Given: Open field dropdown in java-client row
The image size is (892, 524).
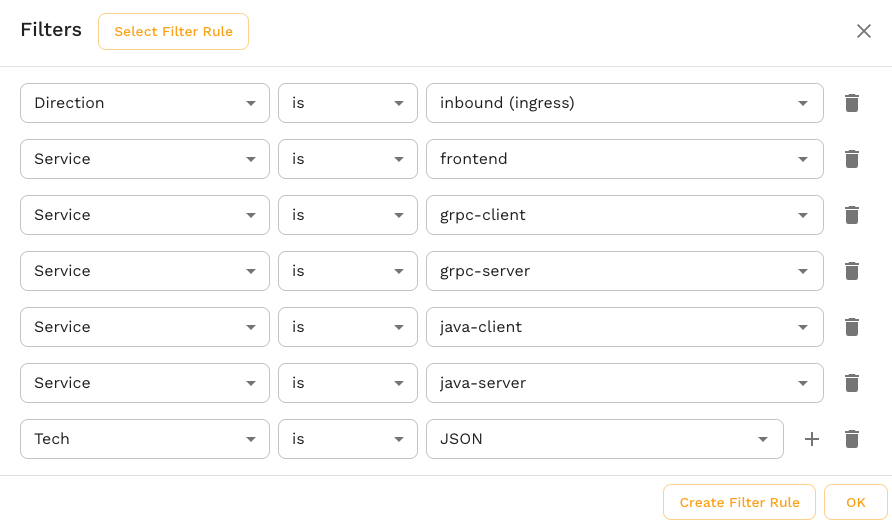Looking at the screenshot, I should [145, 327].
